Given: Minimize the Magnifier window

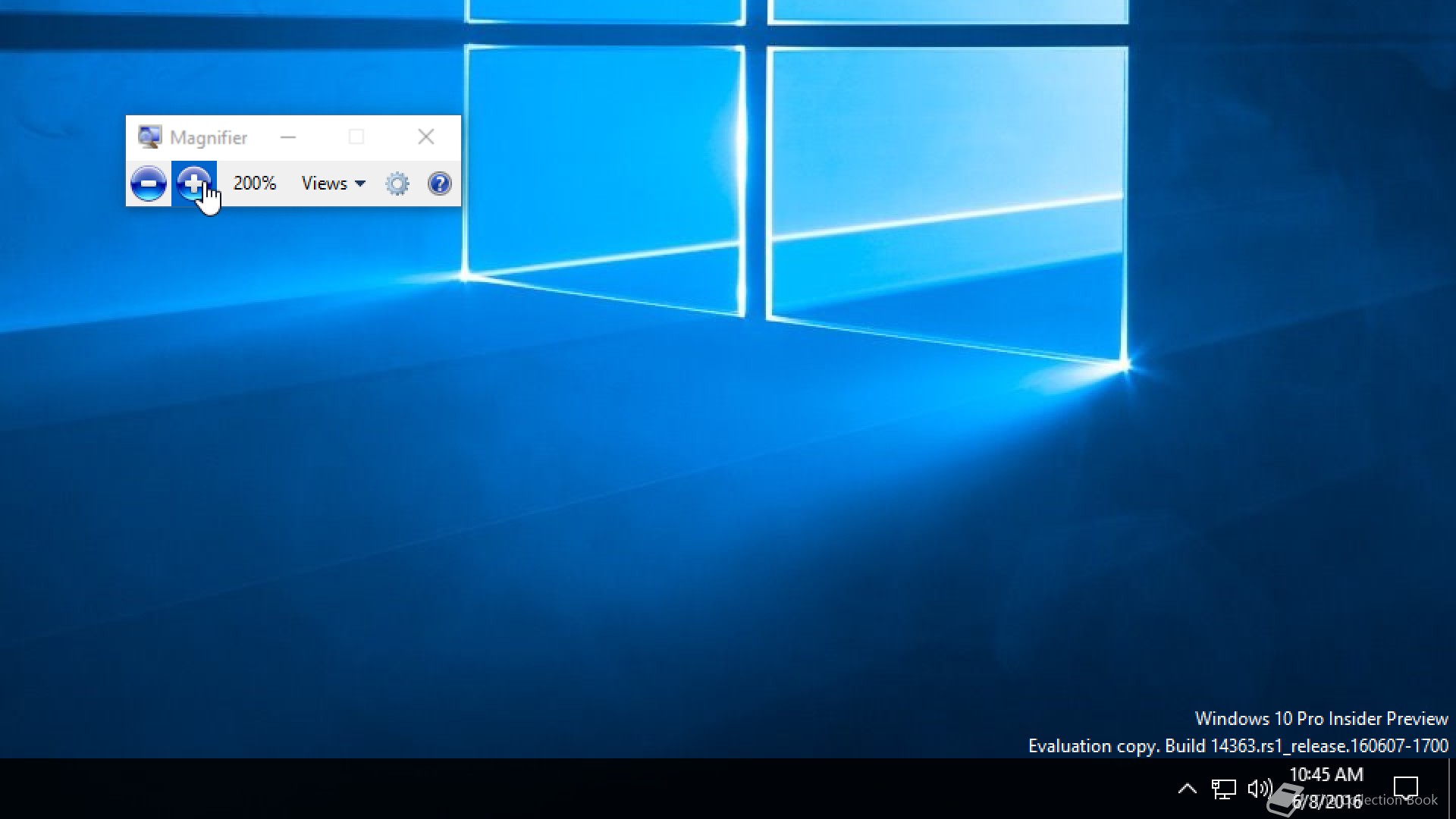Looking at the screenshot, I should (x=288, y=137).
